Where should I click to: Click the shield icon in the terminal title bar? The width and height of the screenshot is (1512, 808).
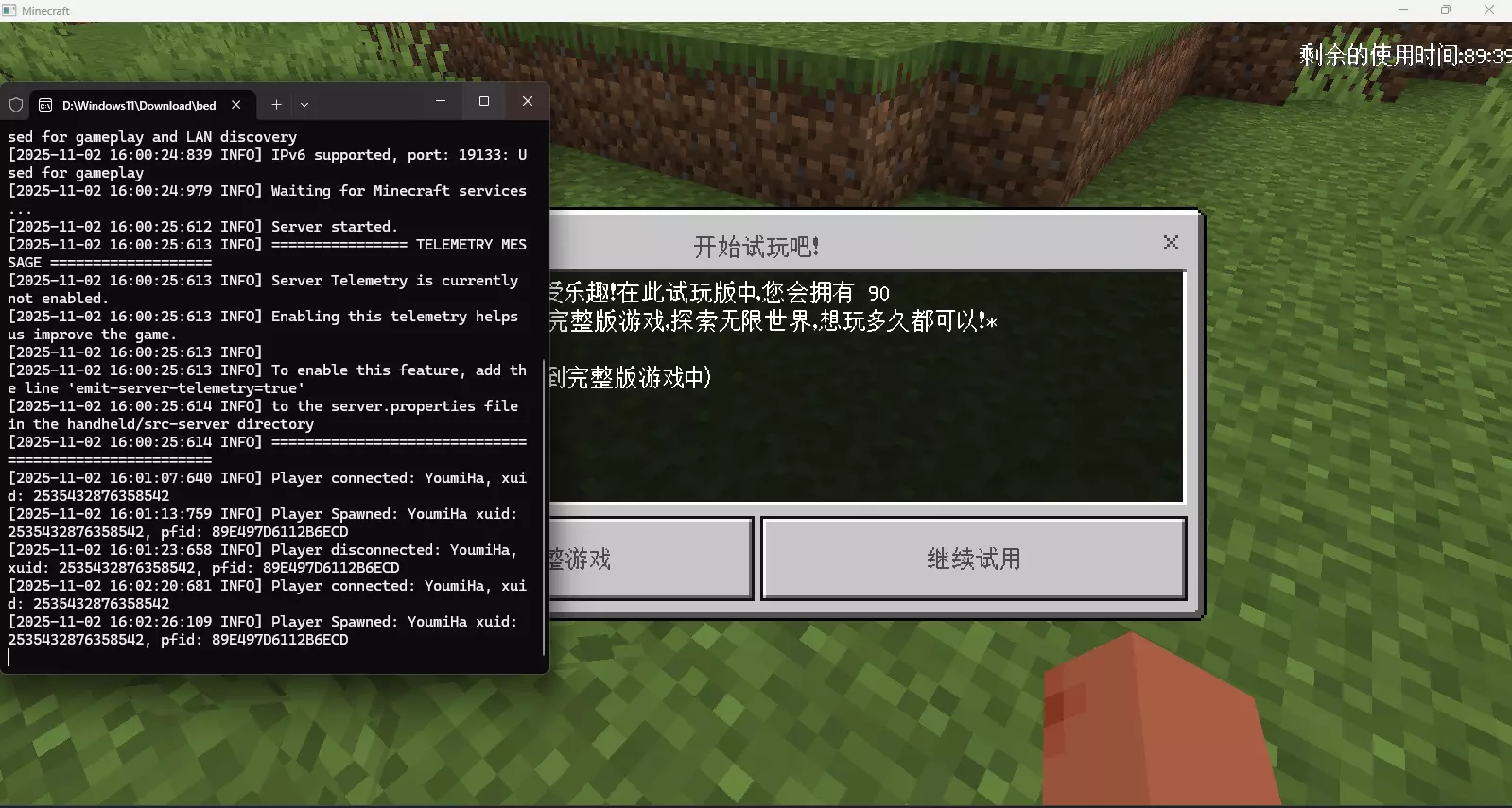16,105
